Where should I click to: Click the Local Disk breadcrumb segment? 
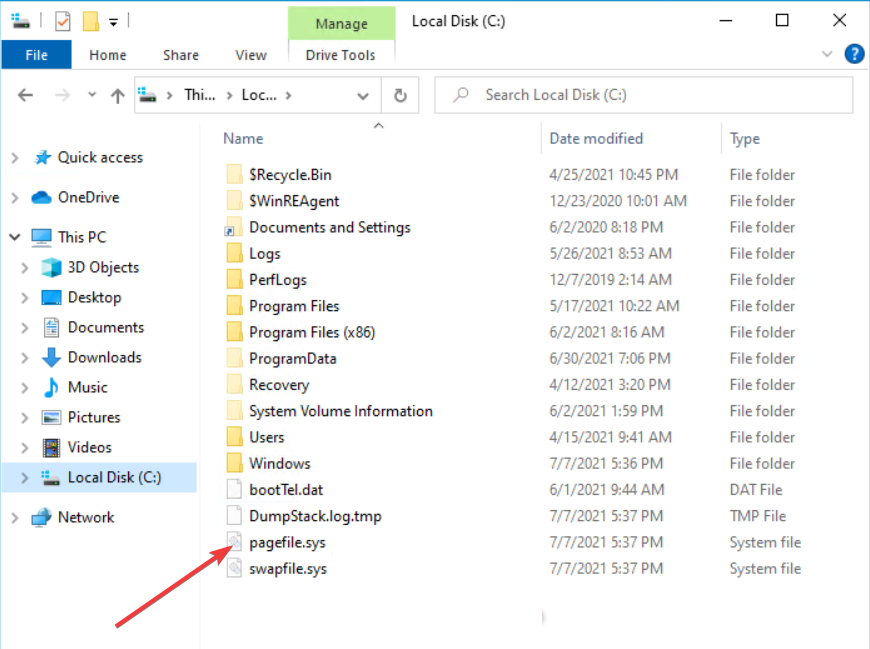click(x=259, y=95)
